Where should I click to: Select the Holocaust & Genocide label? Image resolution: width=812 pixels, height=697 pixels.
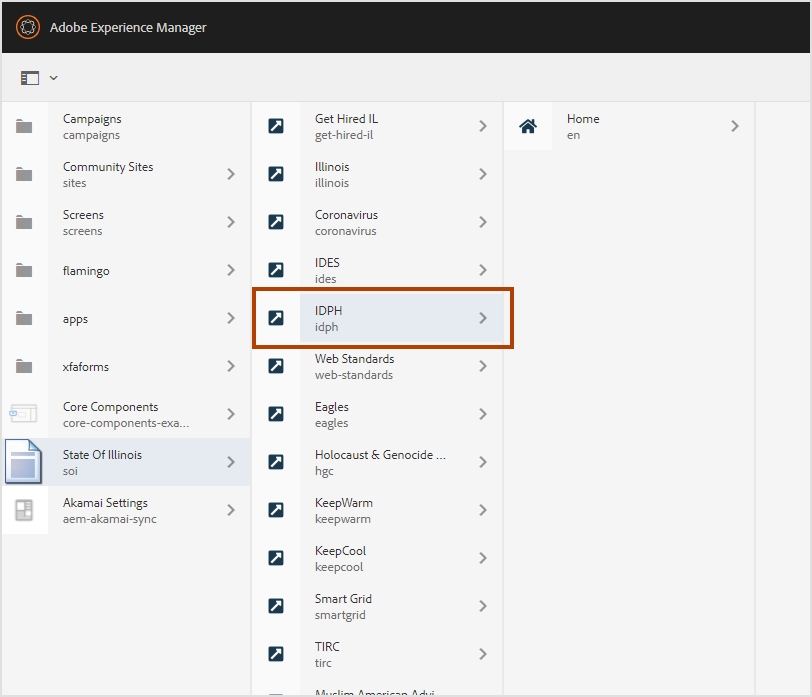[380, 455]
